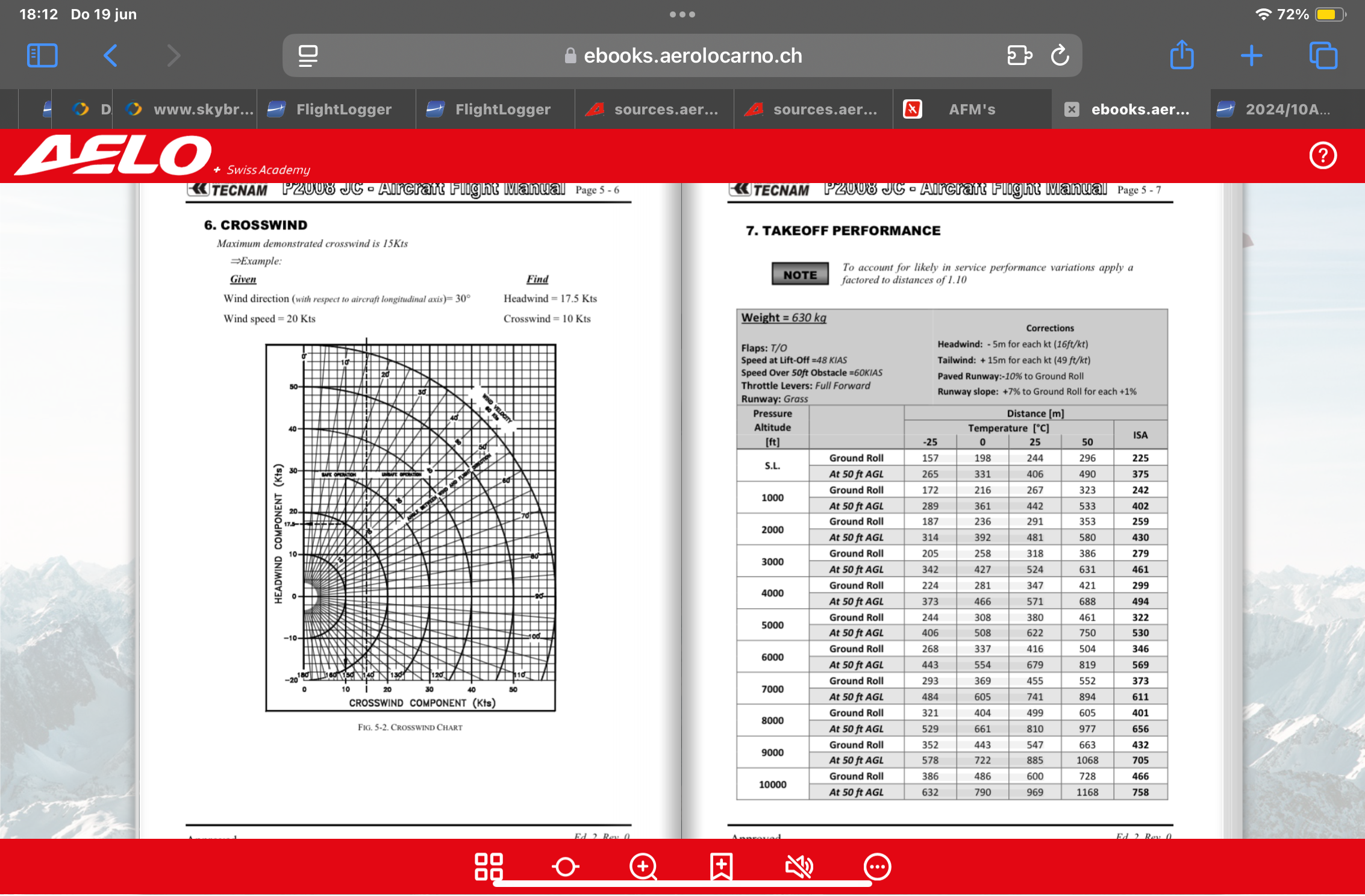Viewport: 1365px width, 896px height.
Task: Reload the current web page
Action: point(1060,55)
